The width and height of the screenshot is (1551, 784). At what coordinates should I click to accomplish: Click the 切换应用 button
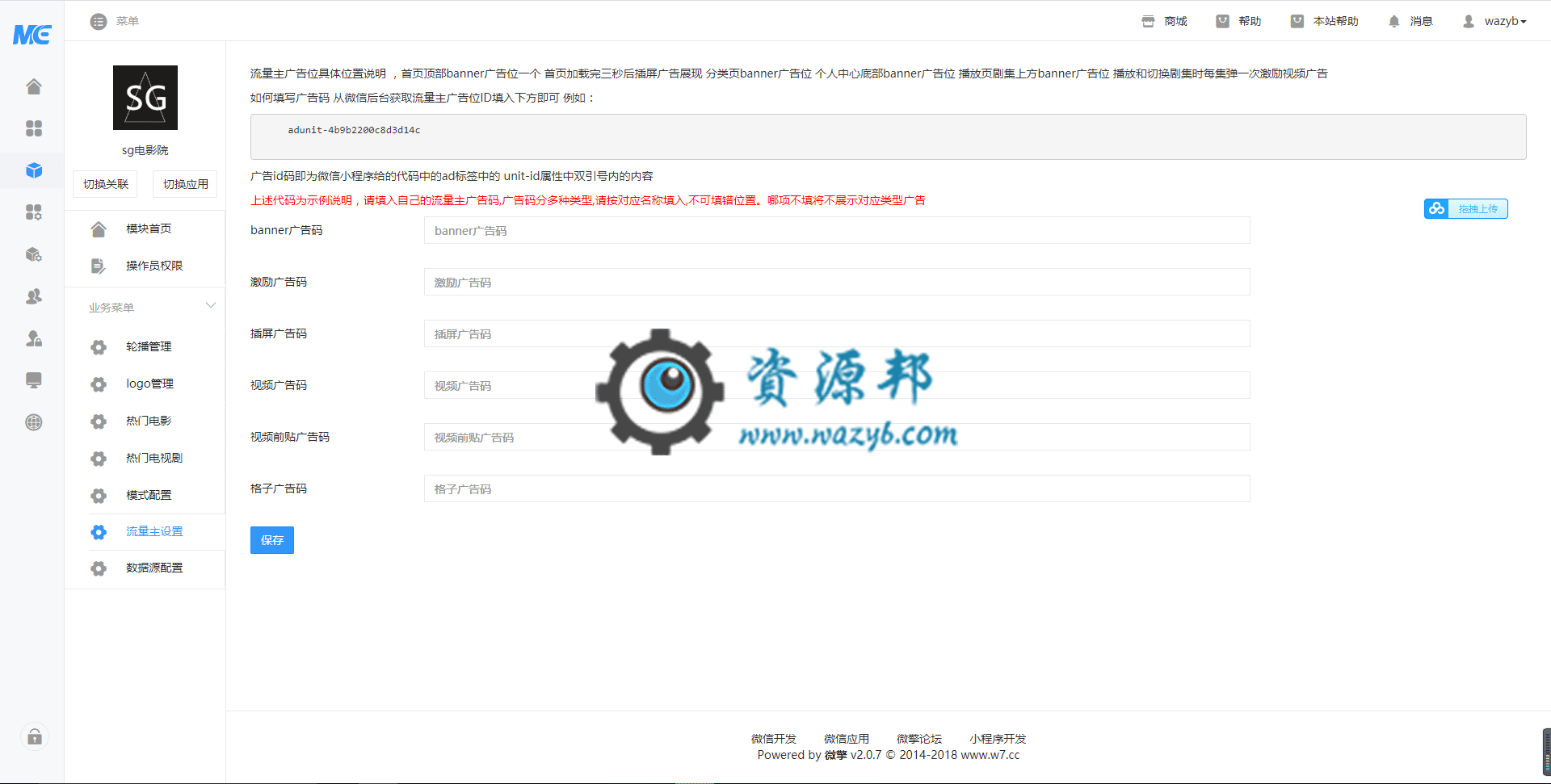[x=185, y=184]
